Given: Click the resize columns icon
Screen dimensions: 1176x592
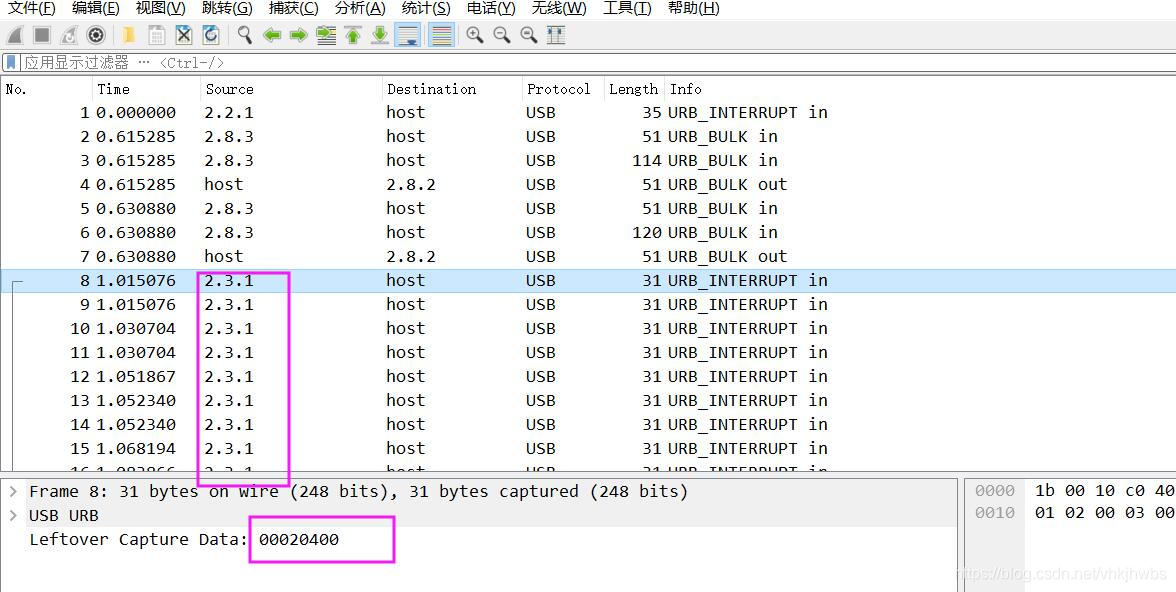Looking at the screenshot, I should click(x=556, y=35).
